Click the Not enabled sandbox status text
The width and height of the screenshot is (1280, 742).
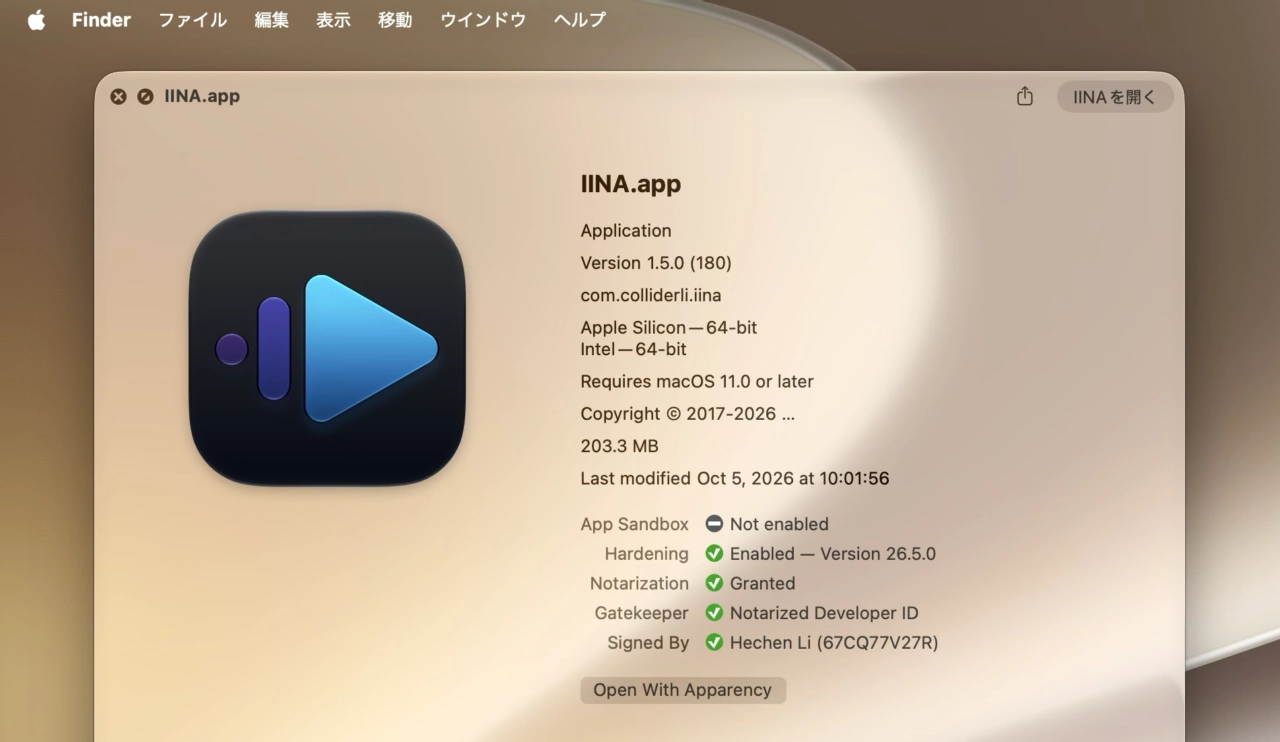779,524
